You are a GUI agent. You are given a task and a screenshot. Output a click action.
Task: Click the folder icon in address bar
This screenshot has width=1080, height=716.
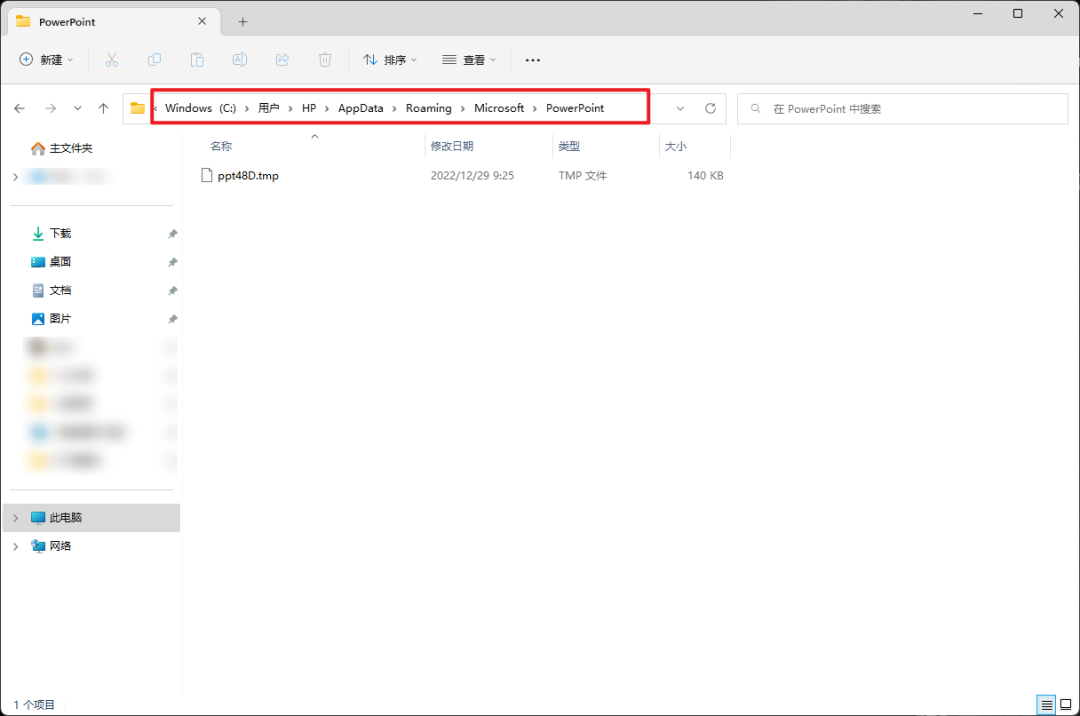pyautogui.click(x=138, y=108)
